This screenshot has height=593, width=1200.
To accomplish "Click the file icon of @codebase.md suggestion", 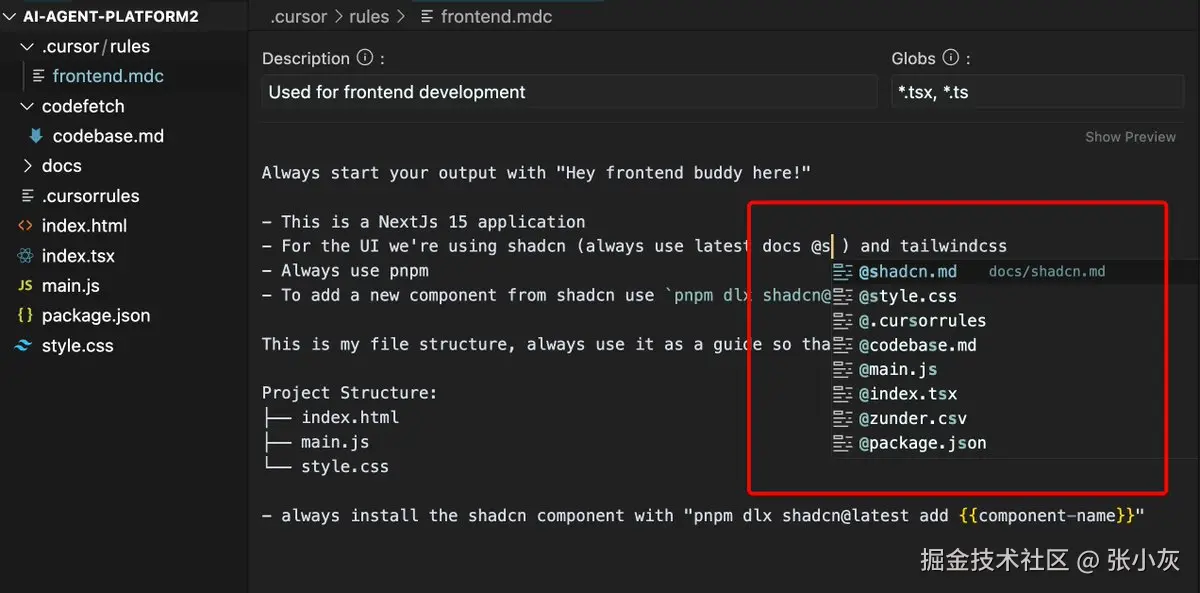I will click(x=842, y=345).
